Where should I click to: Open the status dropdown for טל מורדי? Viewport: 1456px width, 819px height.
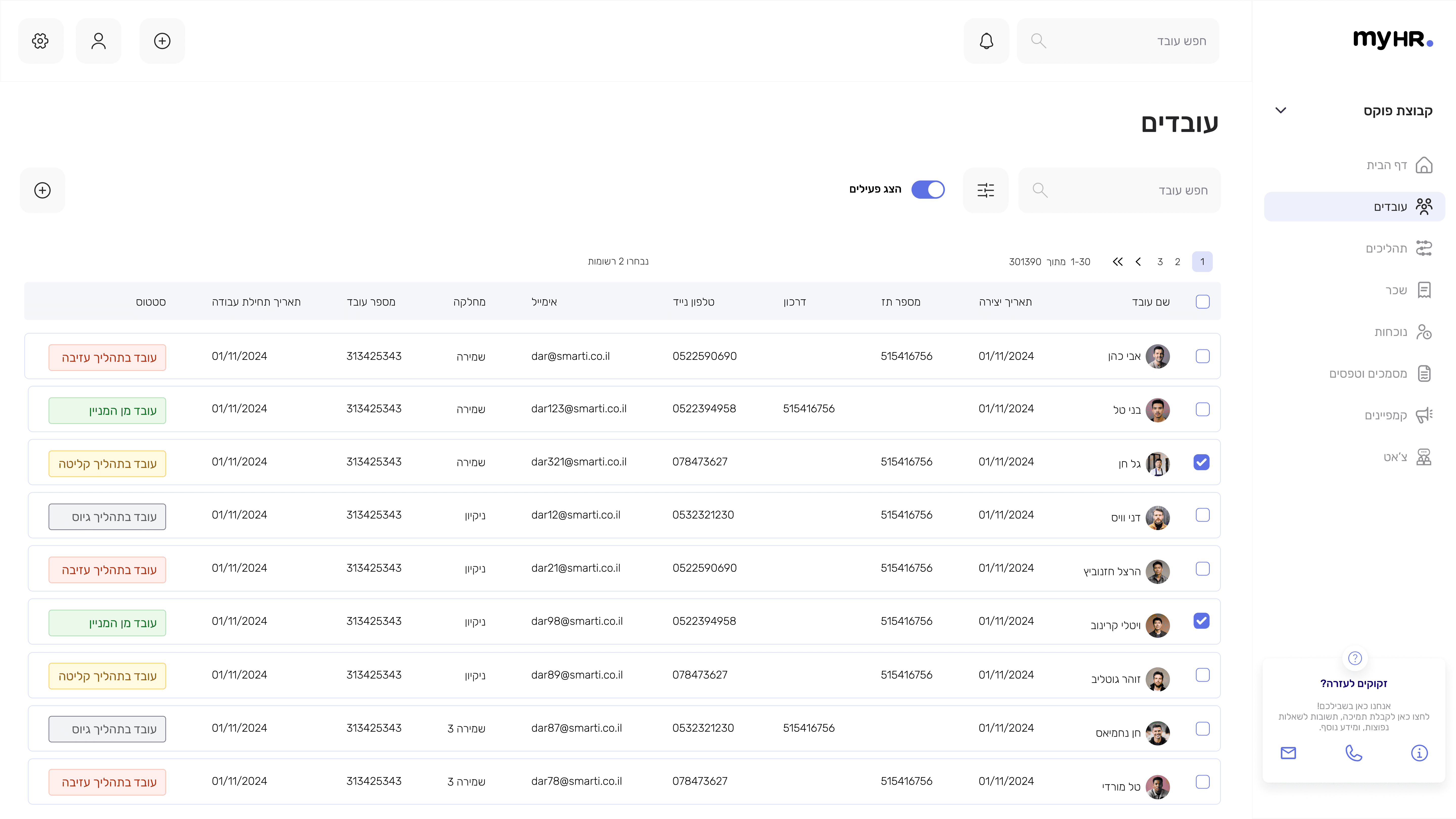click(x=107, y=782)
